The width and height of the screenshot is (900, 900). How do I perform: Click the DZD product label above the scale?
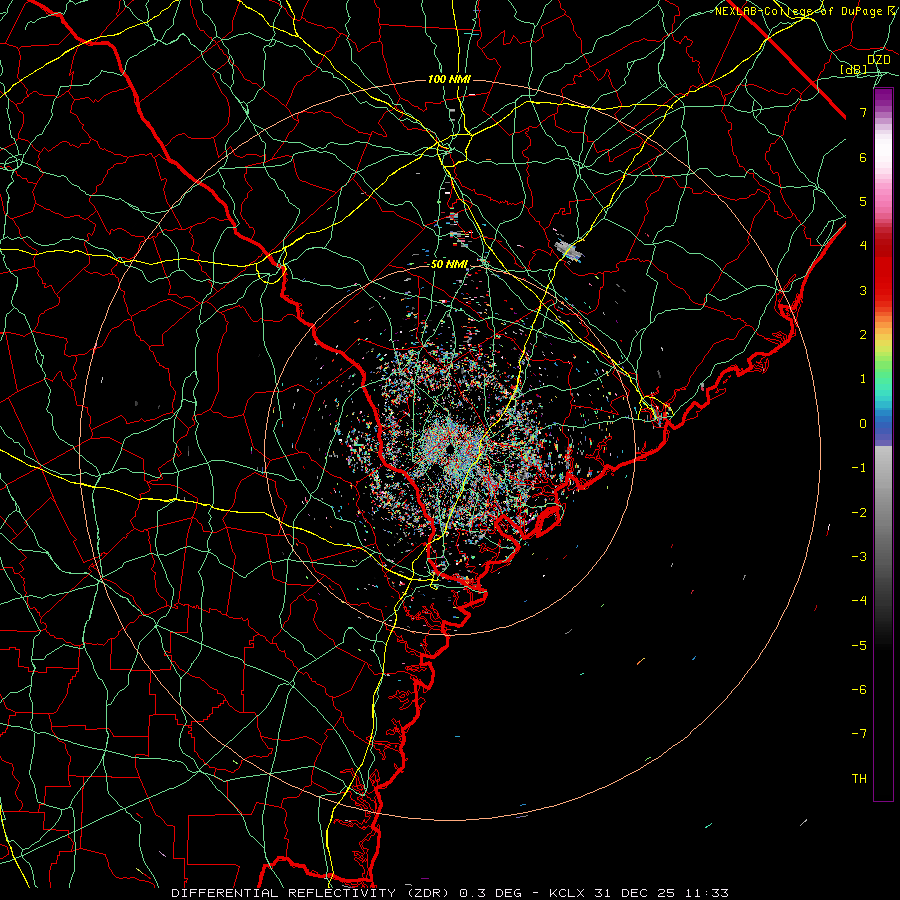(878, 60)
